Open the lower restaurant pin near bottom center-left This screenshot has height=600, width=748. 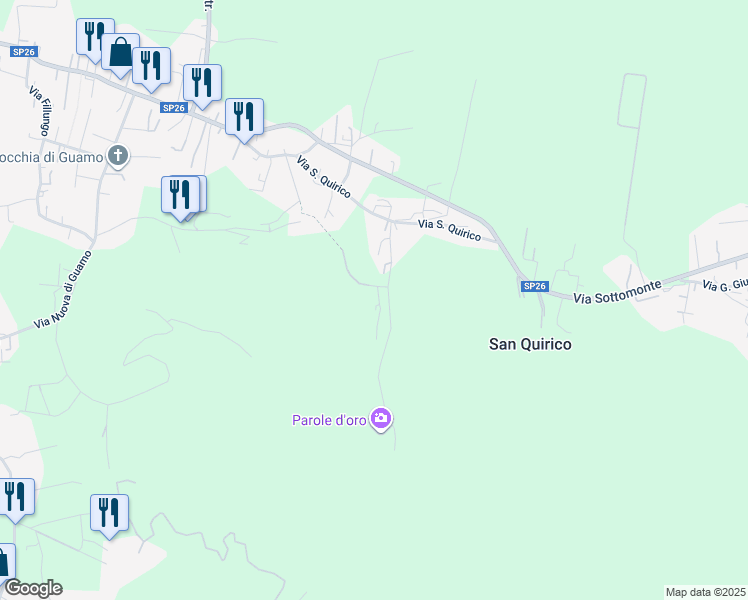click(x=109, y=516)
